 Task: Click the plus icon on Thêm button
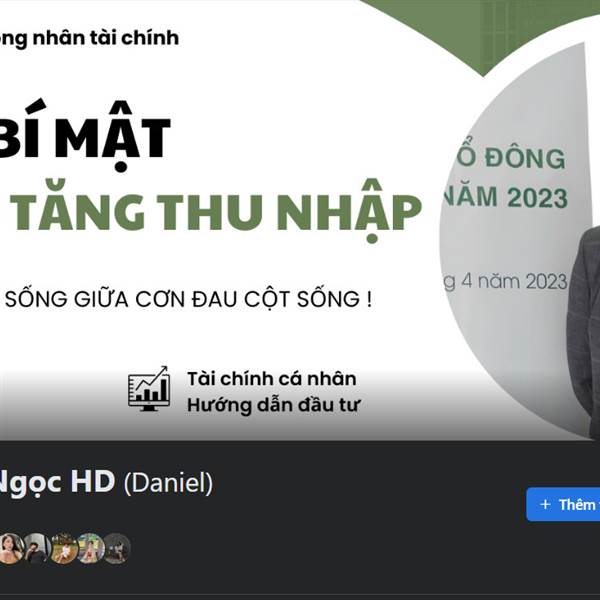coord(545,504)
